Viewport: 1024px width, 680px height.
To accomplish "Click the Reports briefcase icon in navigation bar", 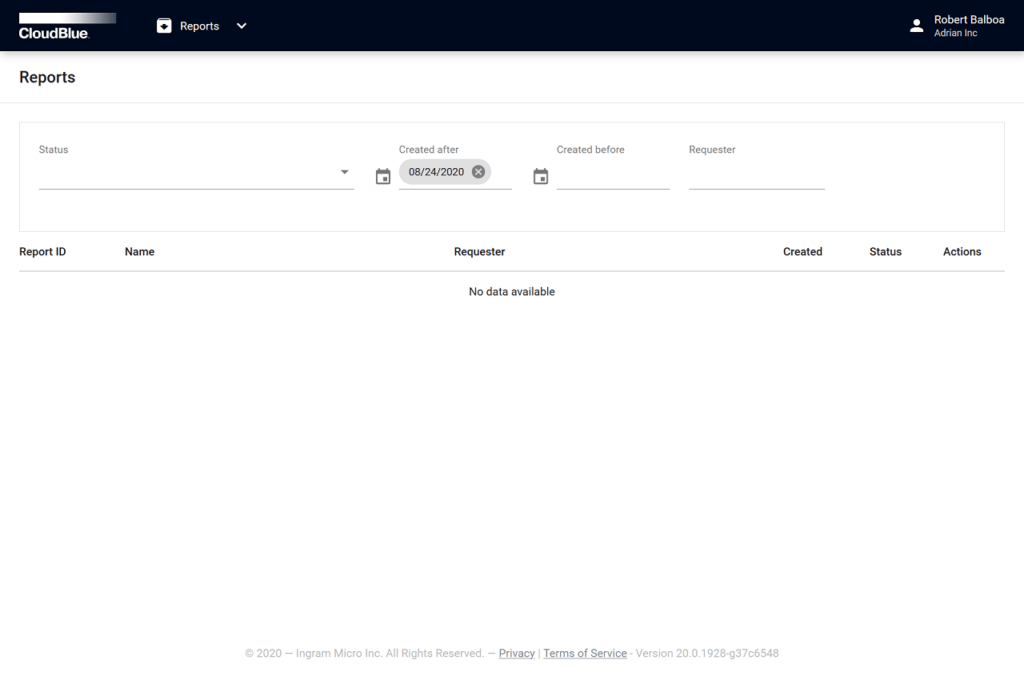I will (x=164, y=25).
